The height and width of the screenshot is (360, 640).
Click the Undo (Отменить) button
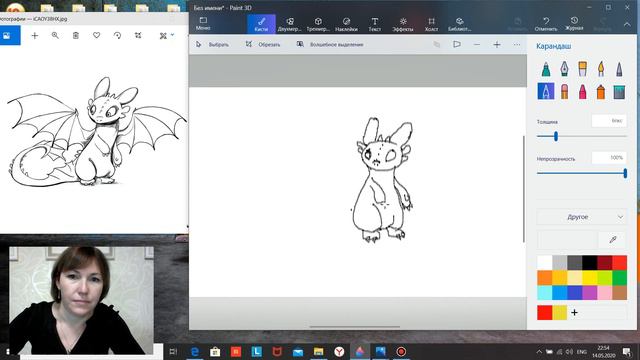point(546,24)
